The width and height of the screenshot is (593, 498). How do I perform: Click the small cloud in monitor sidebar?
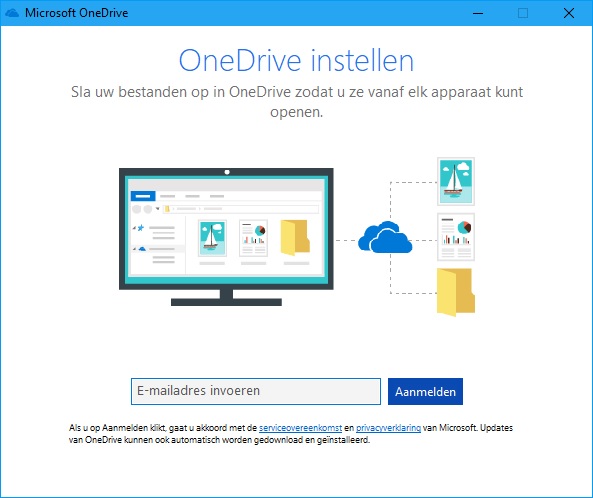click(142, 249)
